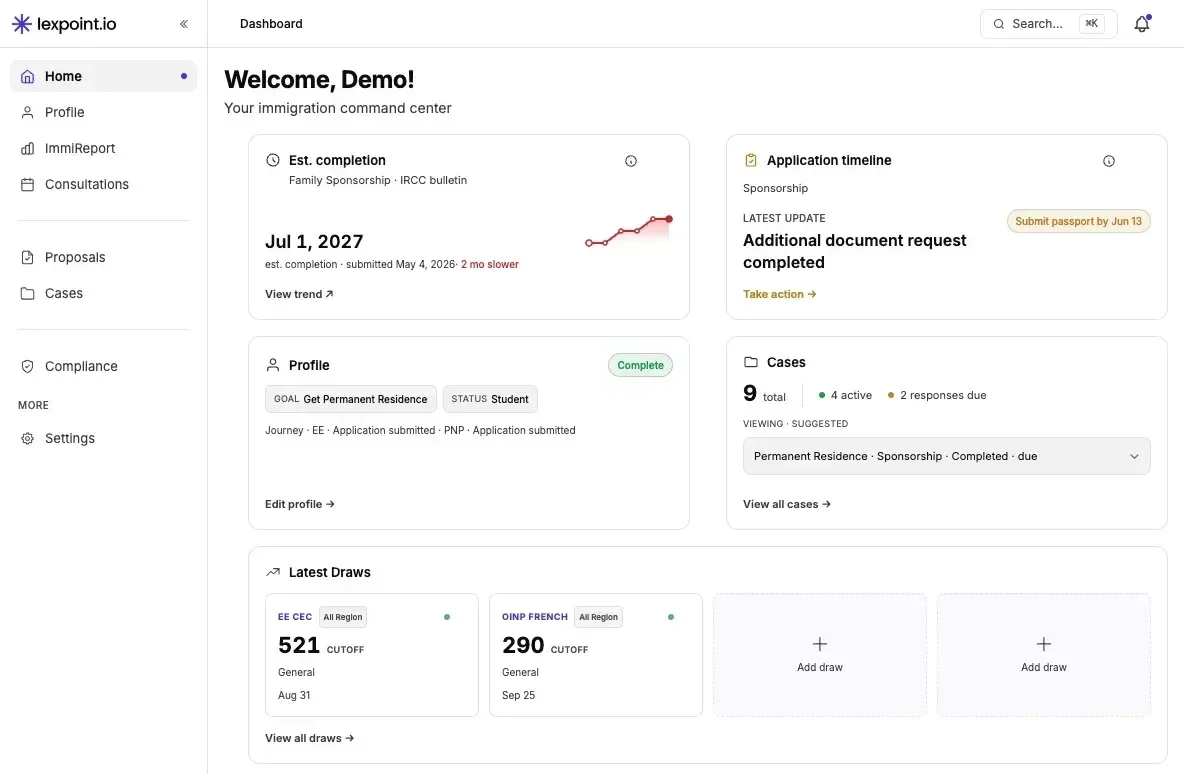Click the Complete status badge

click(640, 365)
